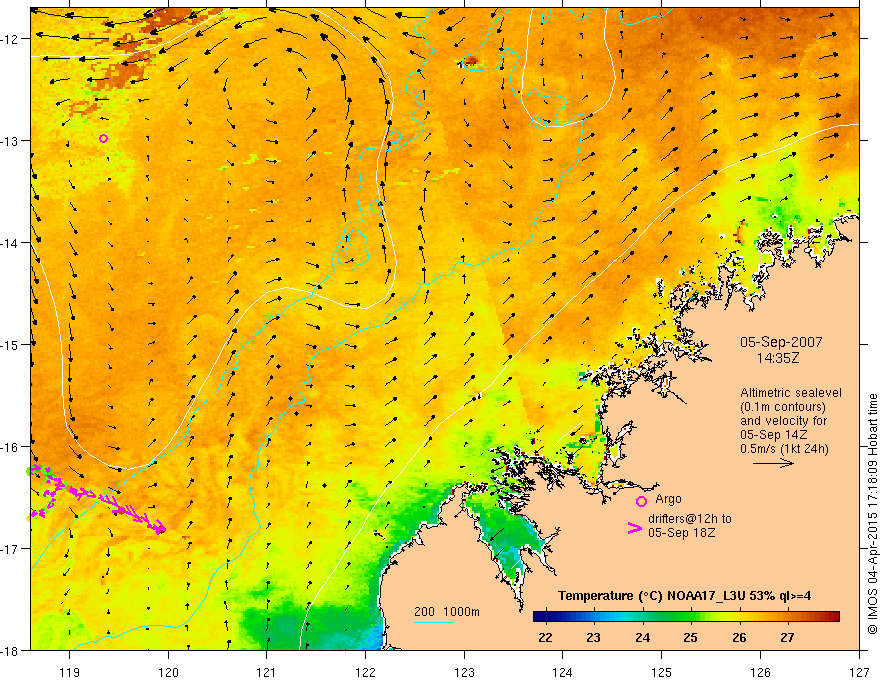Click 'and velocity for' text line
Viewport: 880px width, 680px height.
click(783, 421)
